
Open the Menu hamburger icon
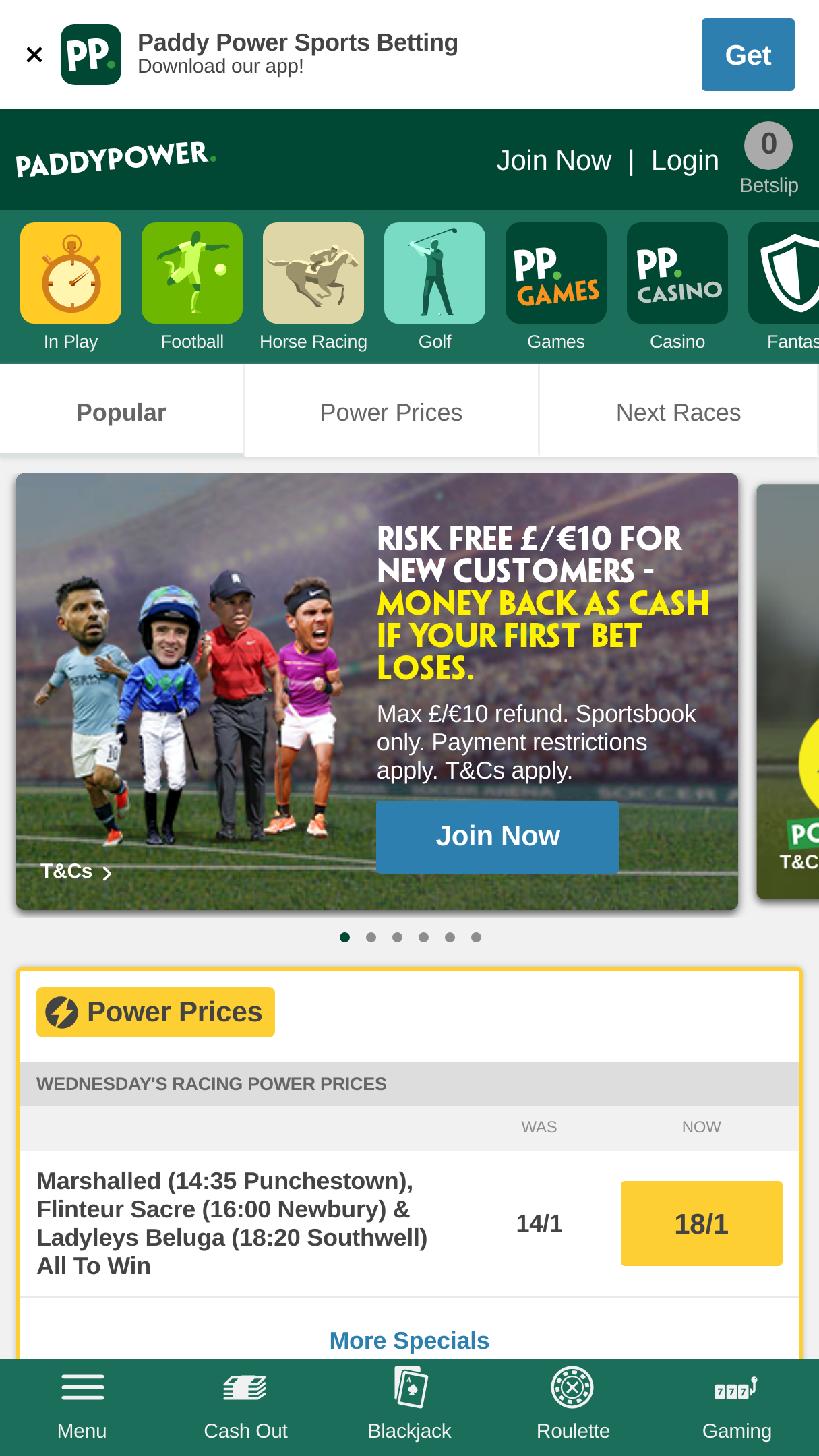pos(82,1387)
